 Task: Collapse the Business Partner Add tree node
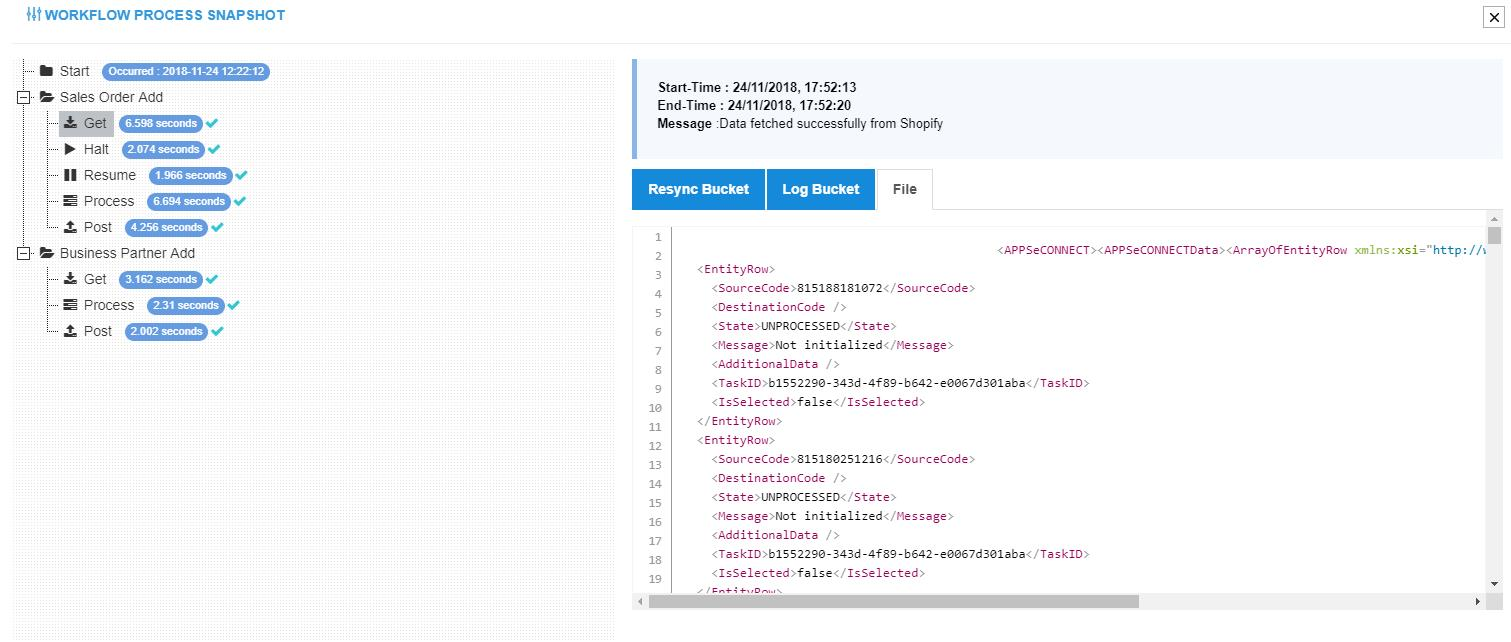24,254
